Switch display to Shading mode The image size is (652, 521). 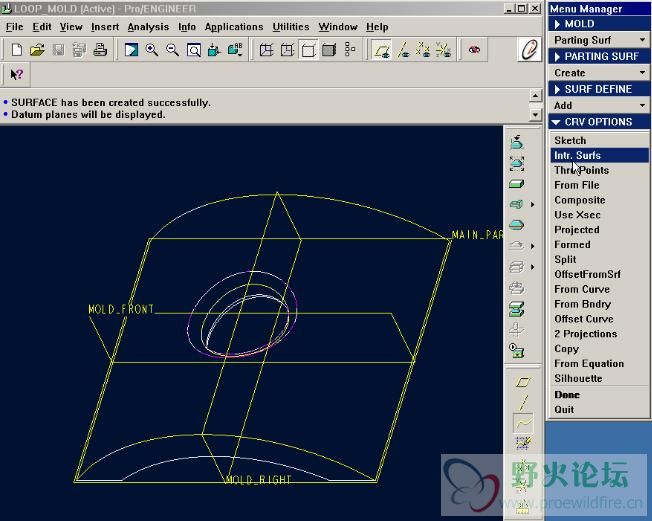pos(329,50)
